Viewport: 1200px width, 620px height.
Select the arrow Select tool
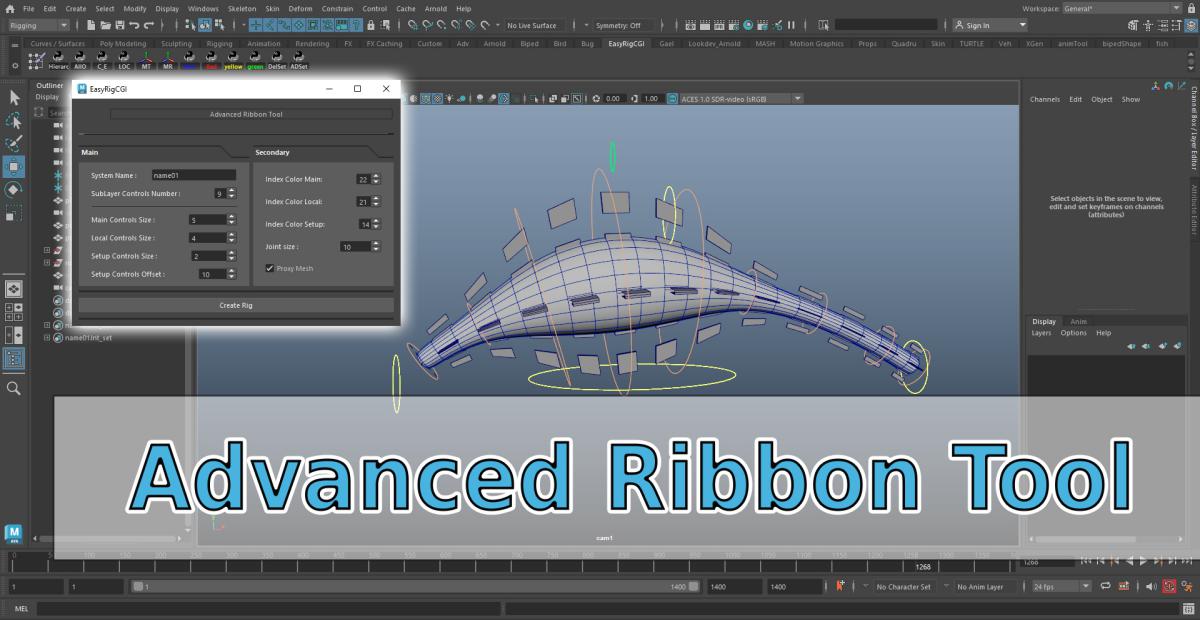tap(14, 97)
